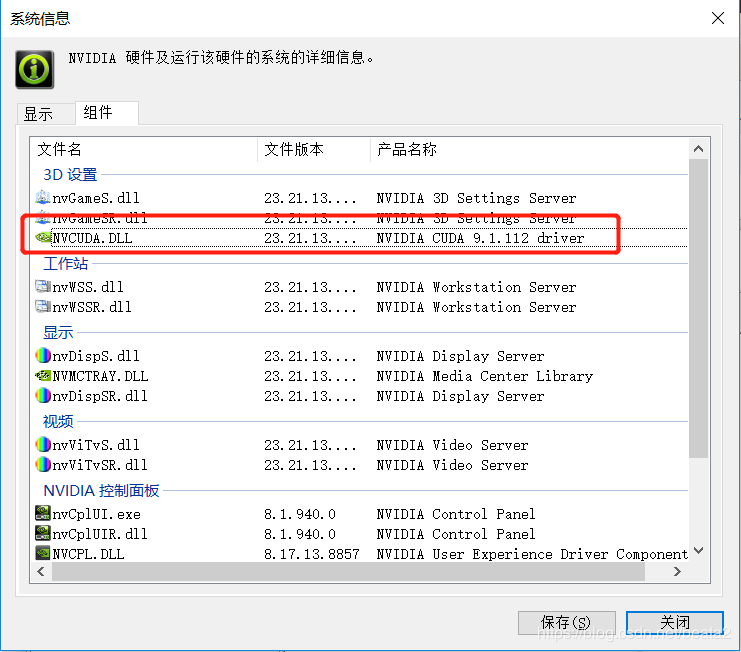Click the nvDispS.dll rainbow icon
This screenshot has height=652, width=741.
click(43, 355)
